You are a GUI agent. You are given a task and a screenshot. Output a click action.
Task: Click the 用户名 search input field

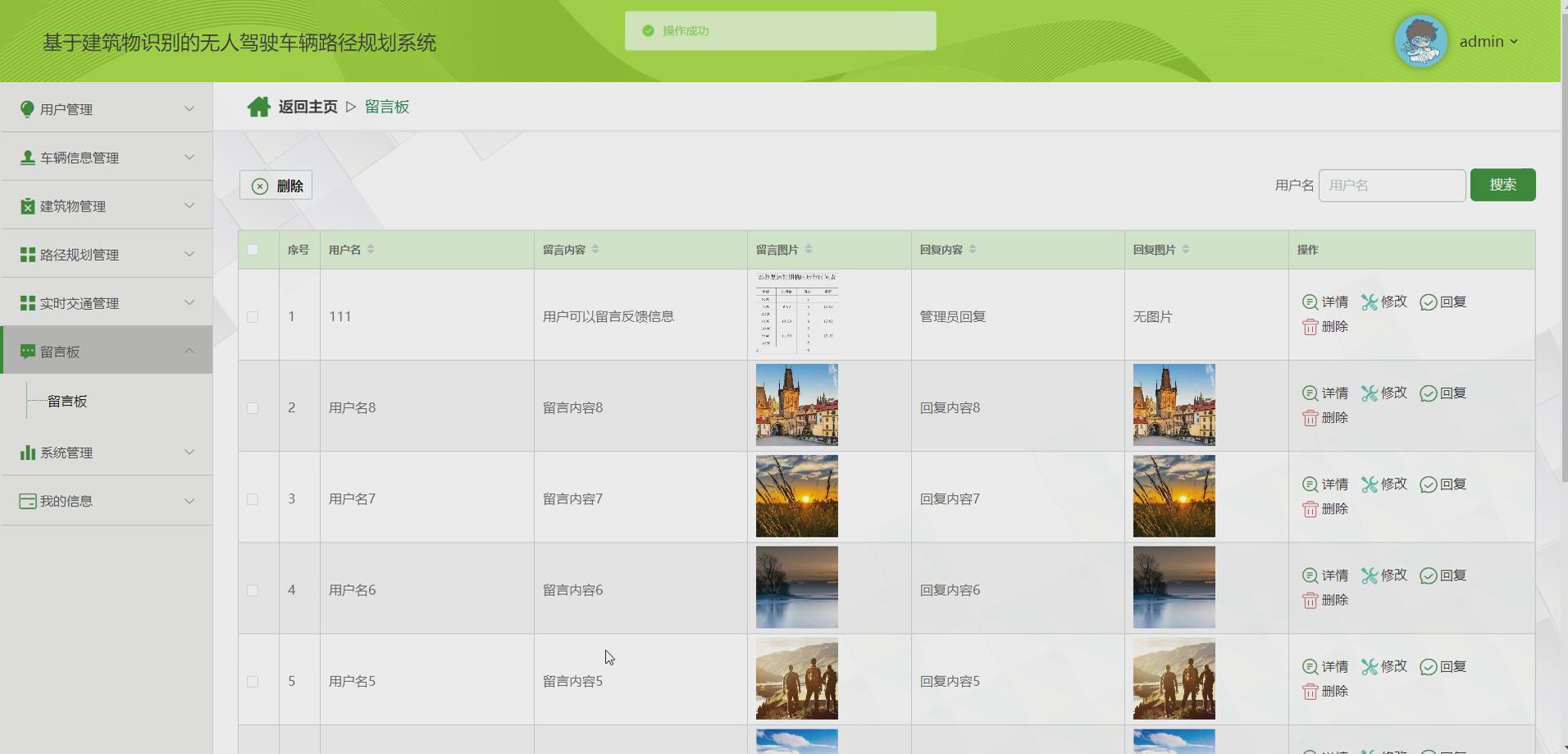click(1392, 185)
